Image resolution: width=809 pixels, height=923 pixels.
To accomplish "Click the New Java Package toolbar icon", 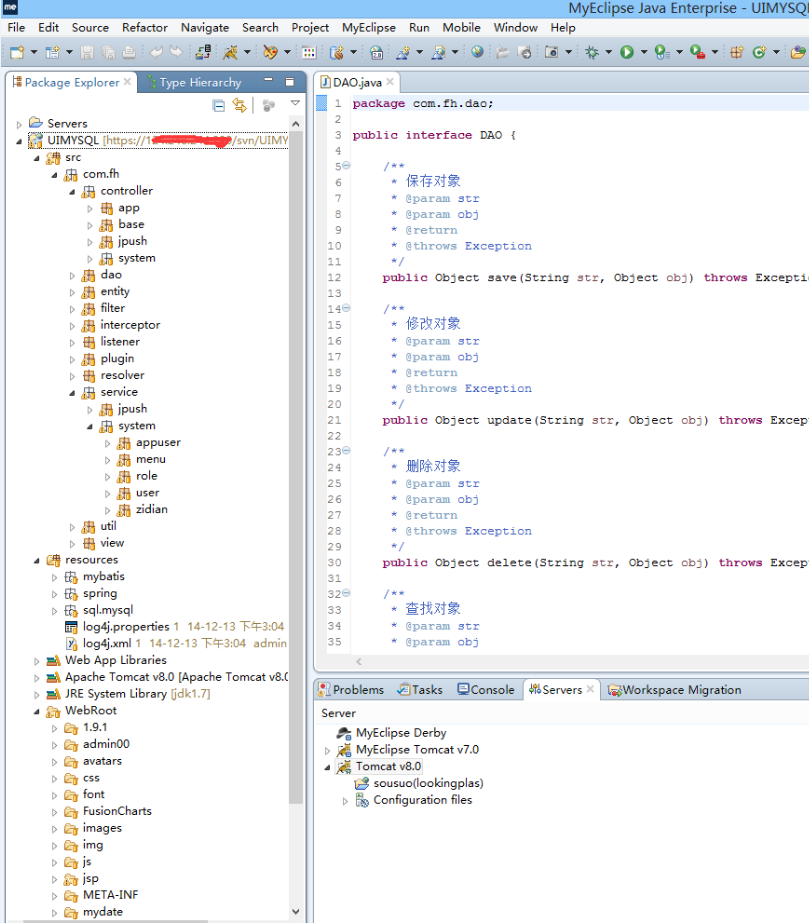I will (x=737, y=52).
